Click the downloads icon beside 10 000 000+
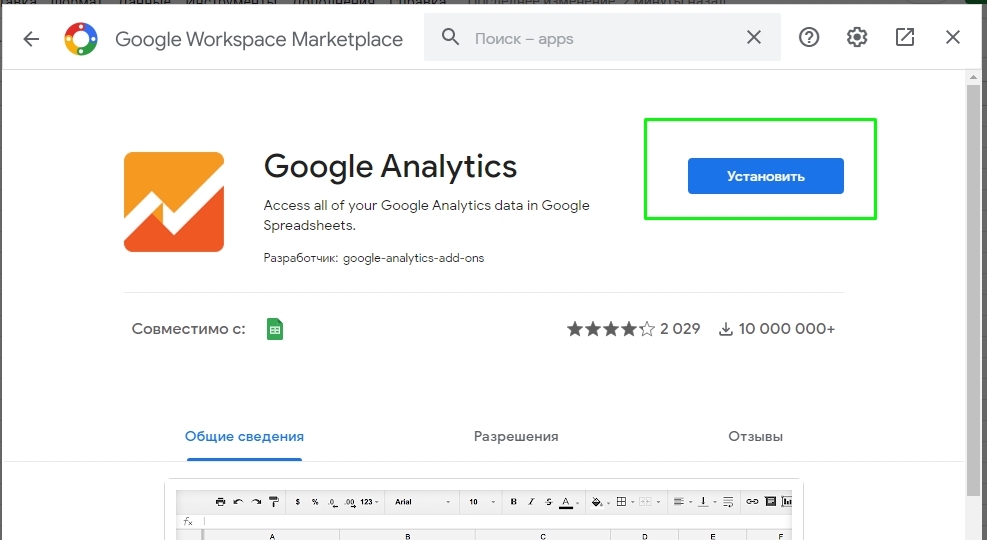987x540 pixels. click(x=726, y=329)
